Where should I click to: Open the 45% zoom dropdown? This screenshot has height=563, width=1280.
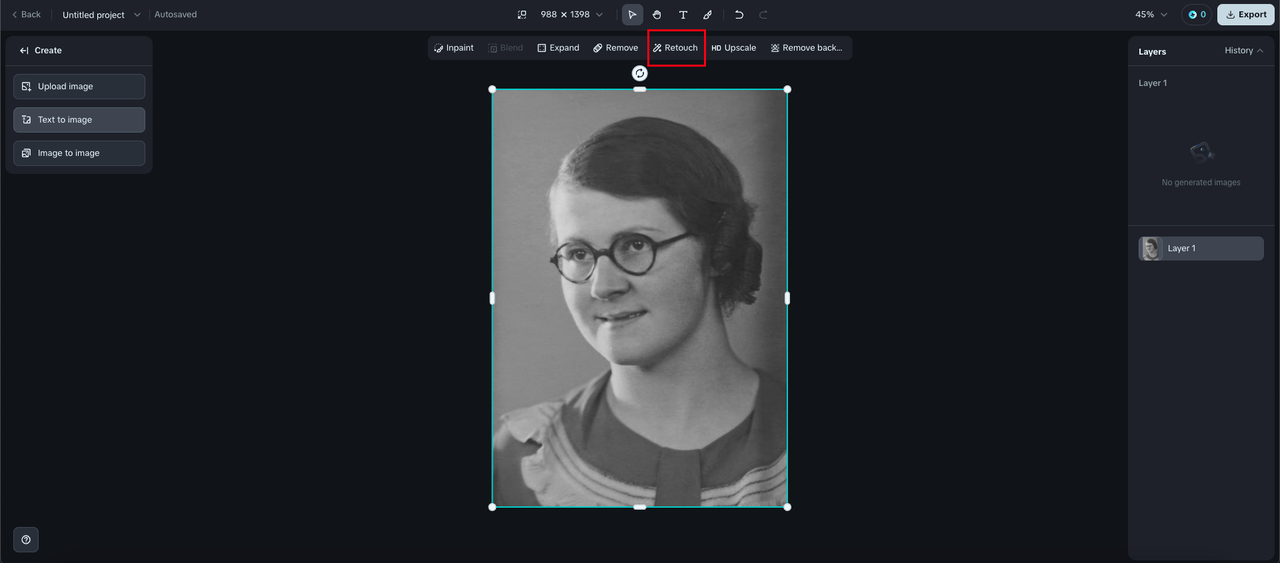pyautogui.click(x=1151, y=15)
